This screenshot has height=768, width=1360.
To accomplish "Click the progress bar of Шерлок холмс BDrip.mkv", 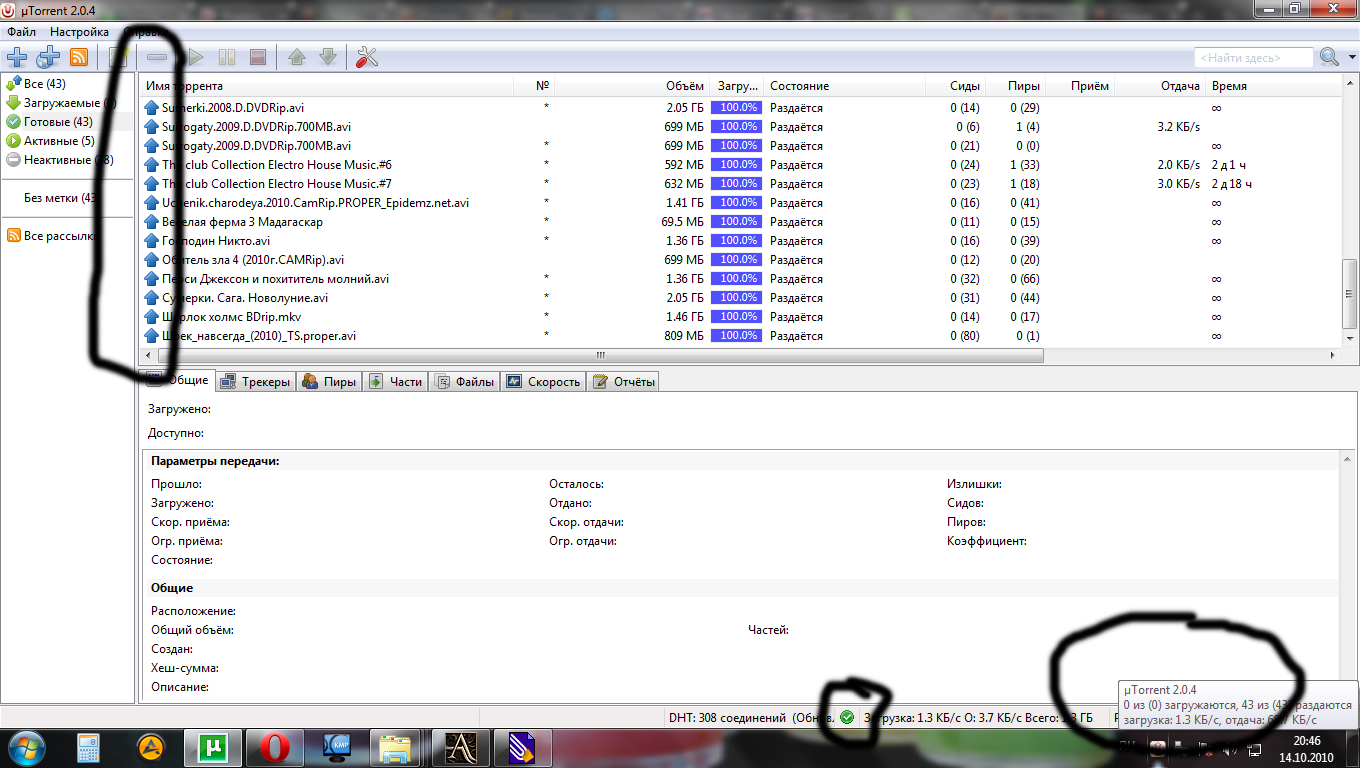I will click(736, 317).
